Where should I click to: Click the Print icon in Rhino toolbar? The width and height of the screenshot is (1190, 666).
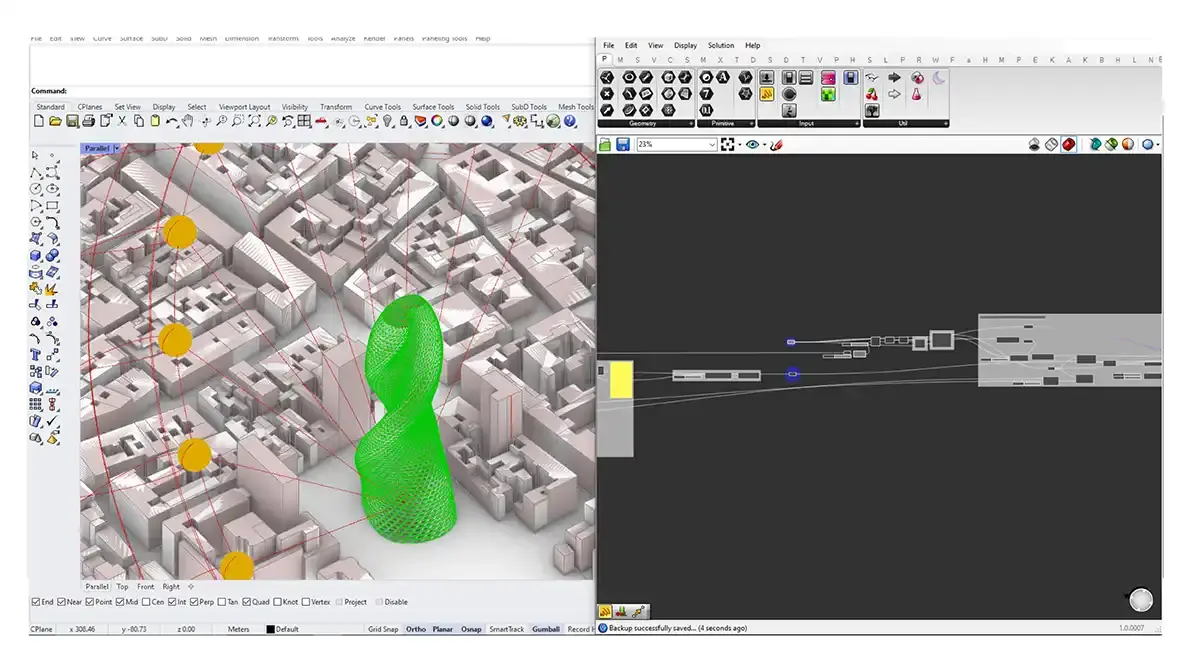pyautogui.click(x=89, y=121)
